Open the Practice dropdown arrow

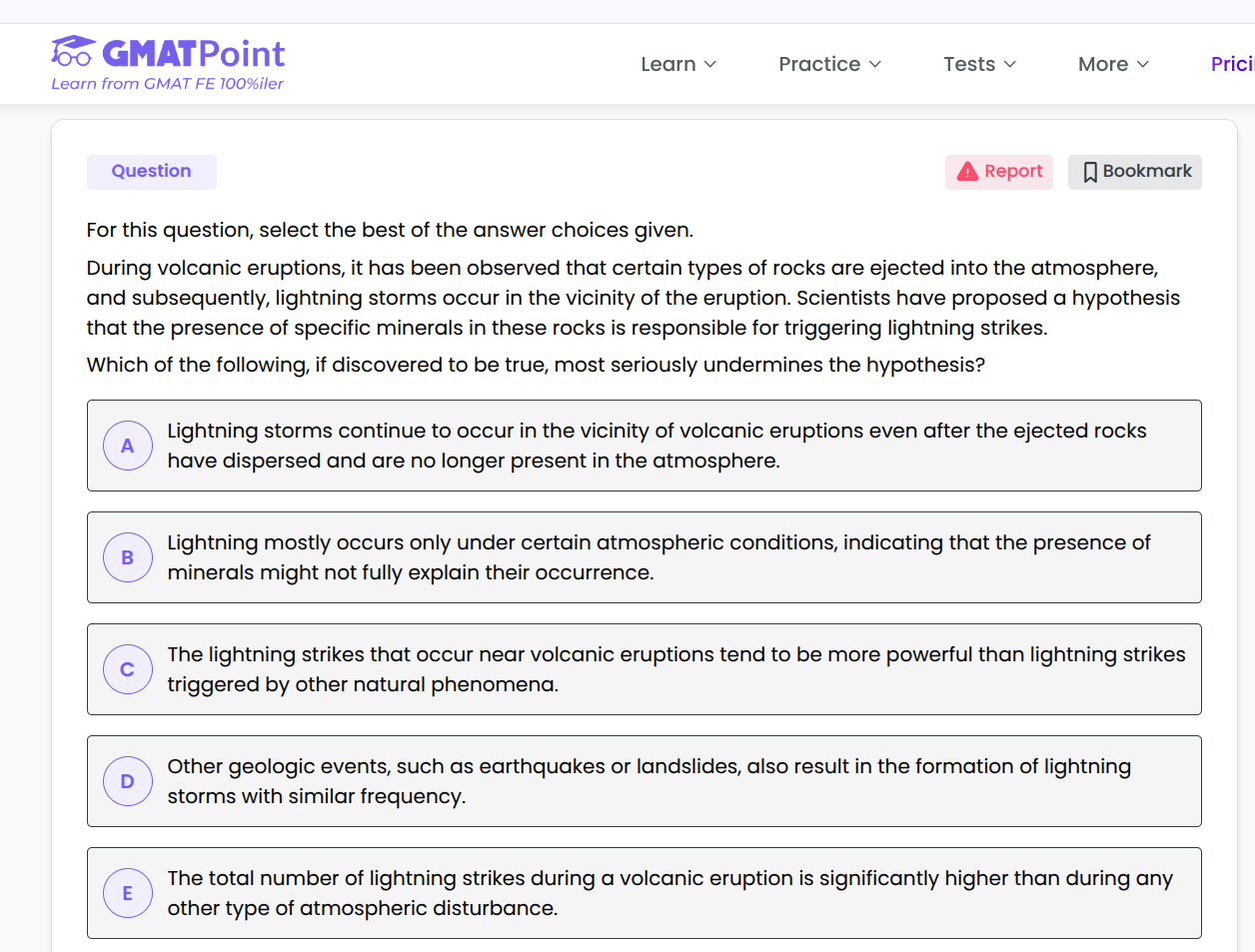pos(875,65)
